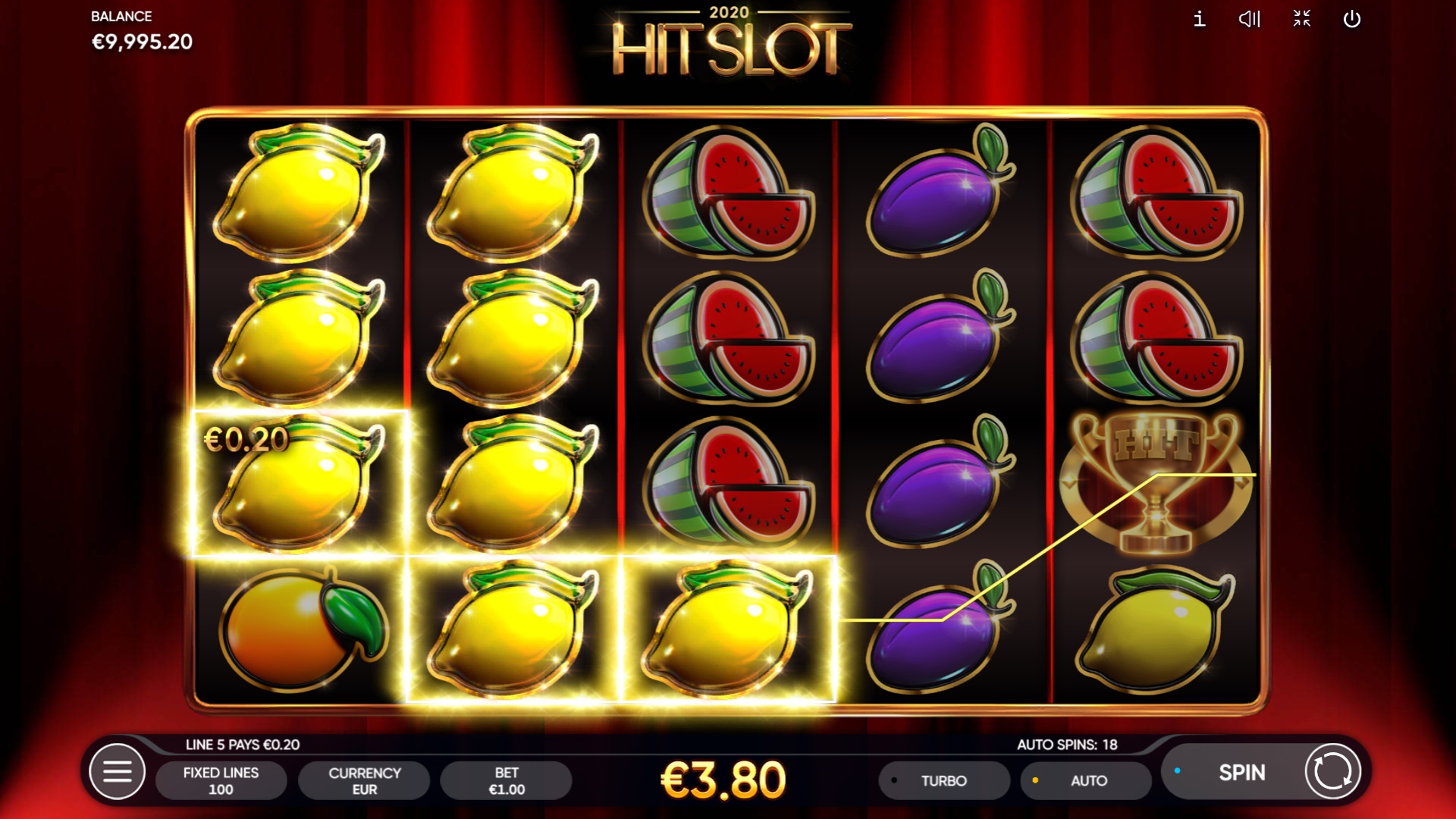Mute the game sound

coord(1249,19)
